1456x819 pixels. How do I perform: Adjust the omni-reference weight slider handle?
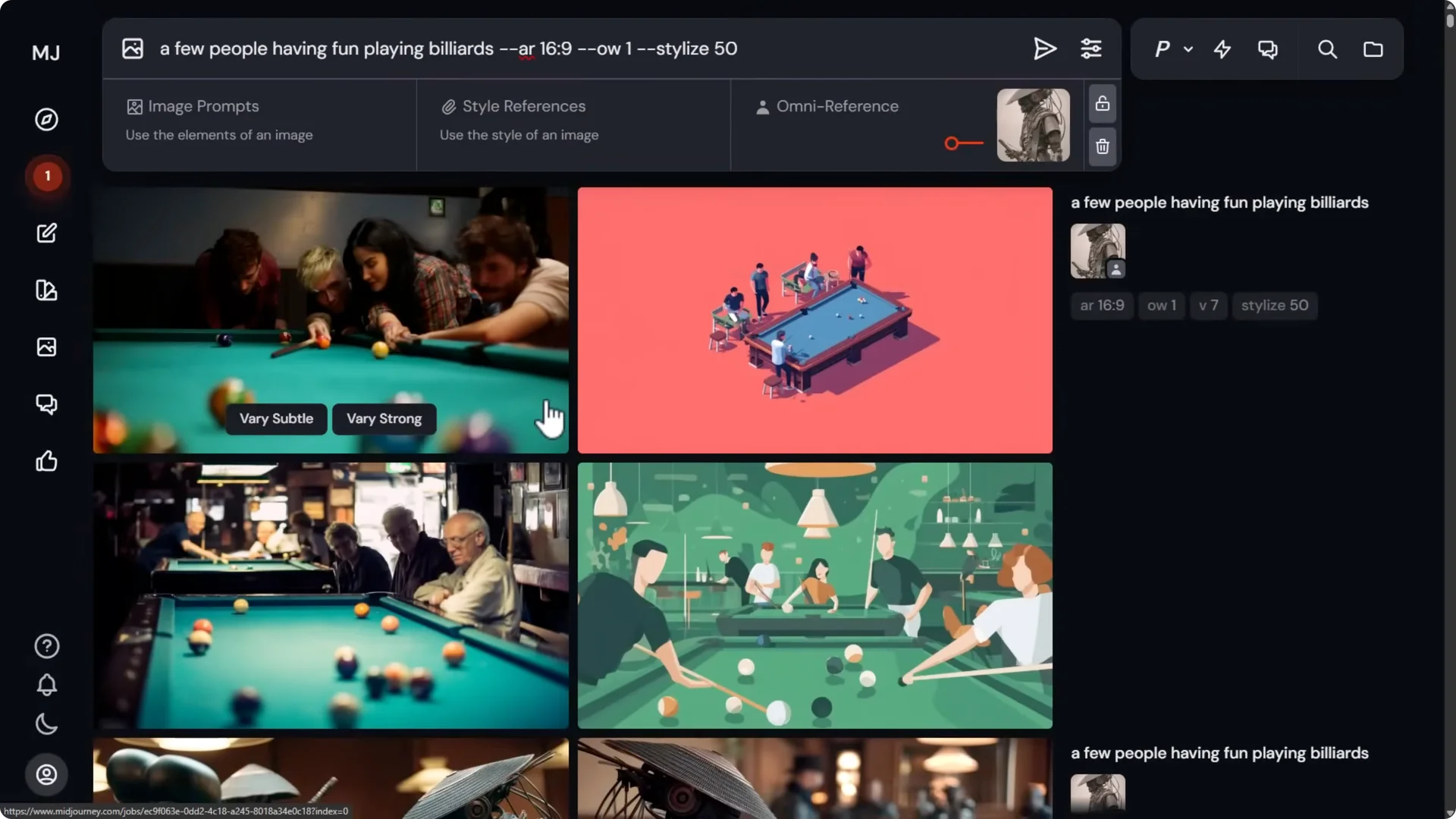click(x=952, y=143)
